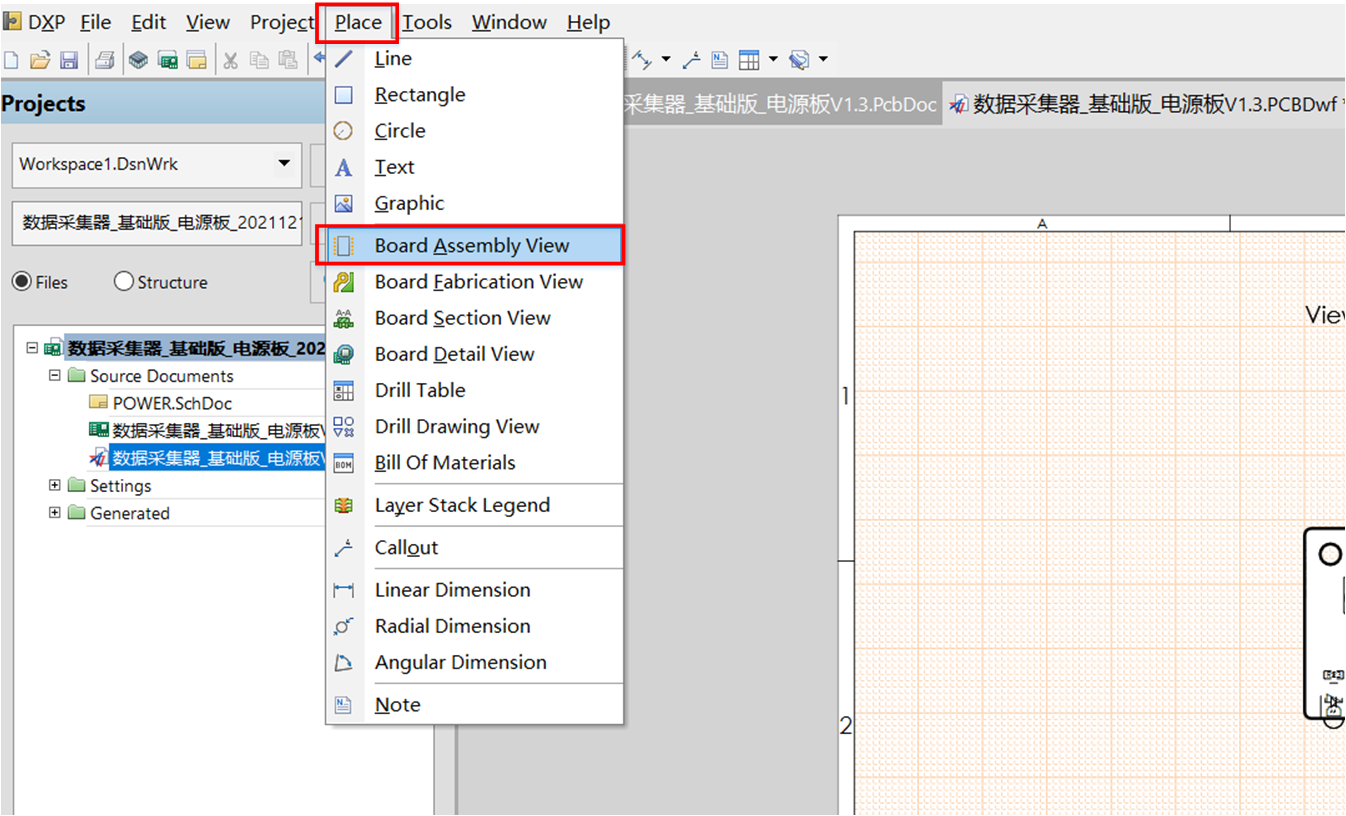1346x816 pixels.
Task: Collapse the root project tree node
Action: (32, 348)
